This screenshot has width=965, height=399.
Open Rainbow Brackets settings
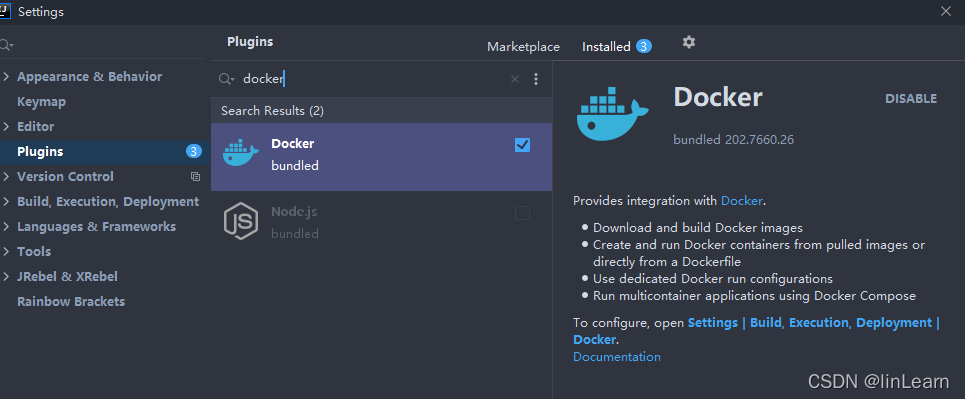pyautogui.click(x=71, y=302)
